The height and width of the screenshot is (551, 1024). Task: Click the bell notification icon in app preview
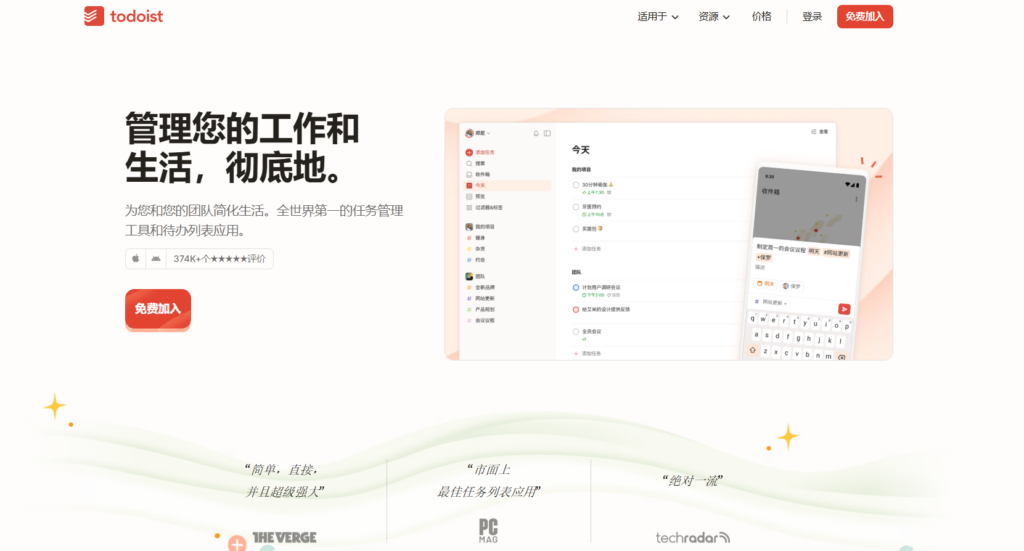(536, 133)
